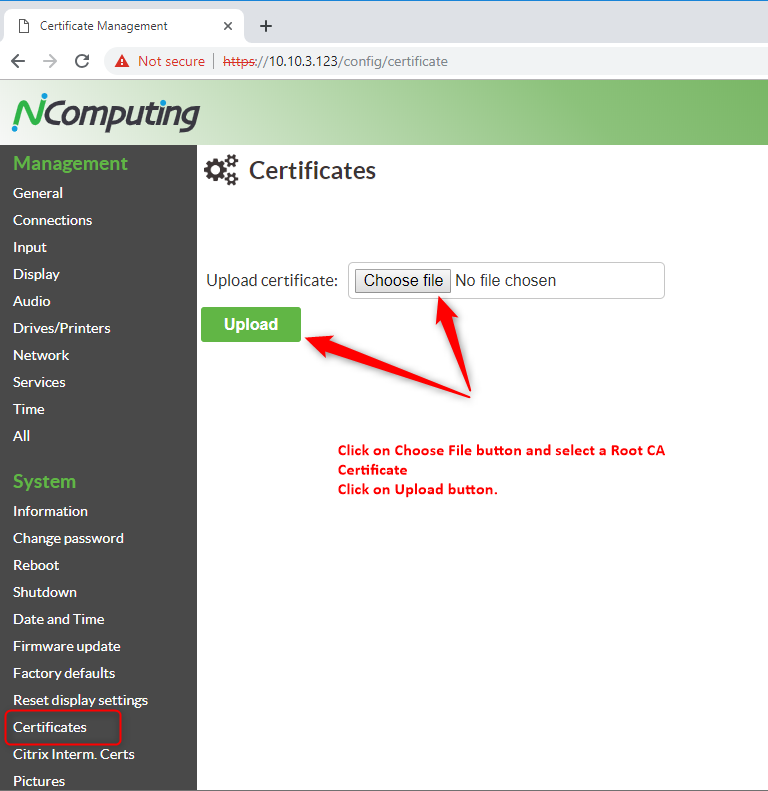The width and height of the screenshot is (768, 791).
Task: Select the Certificate Management browser tab
Action: [x=124, y=26]
